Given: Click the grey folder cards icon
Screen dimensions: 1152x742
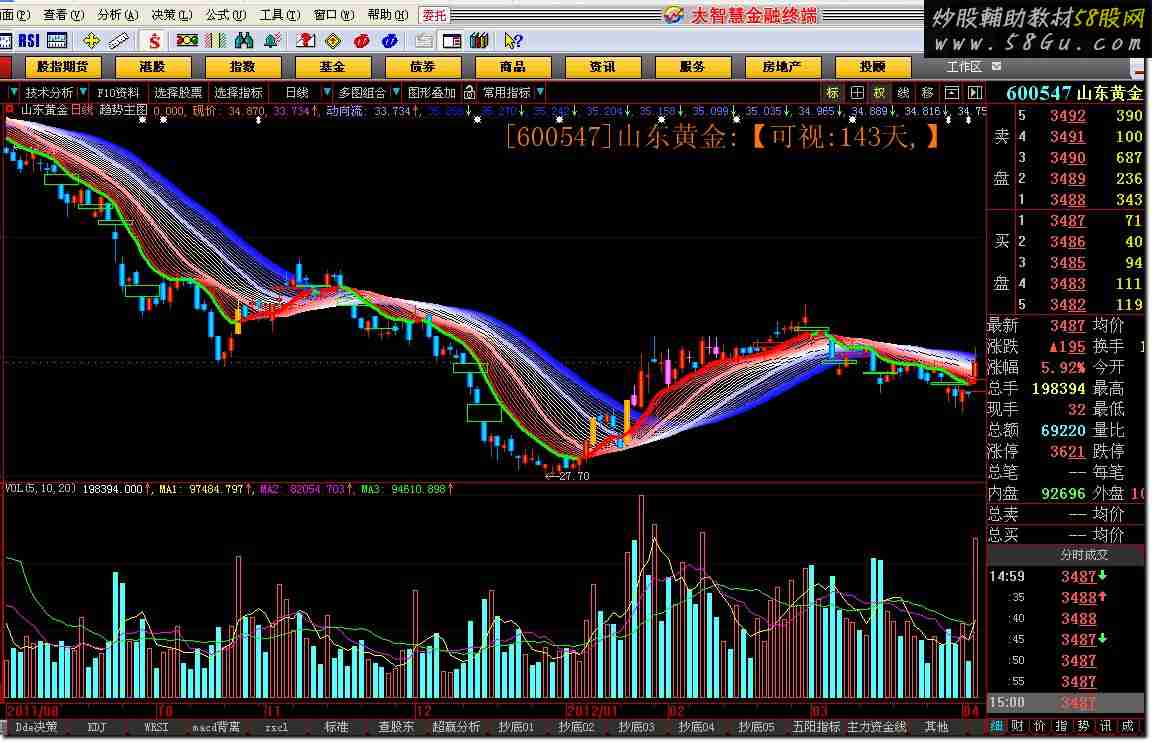Looking at the screenshot, I should tap(424, 40).
